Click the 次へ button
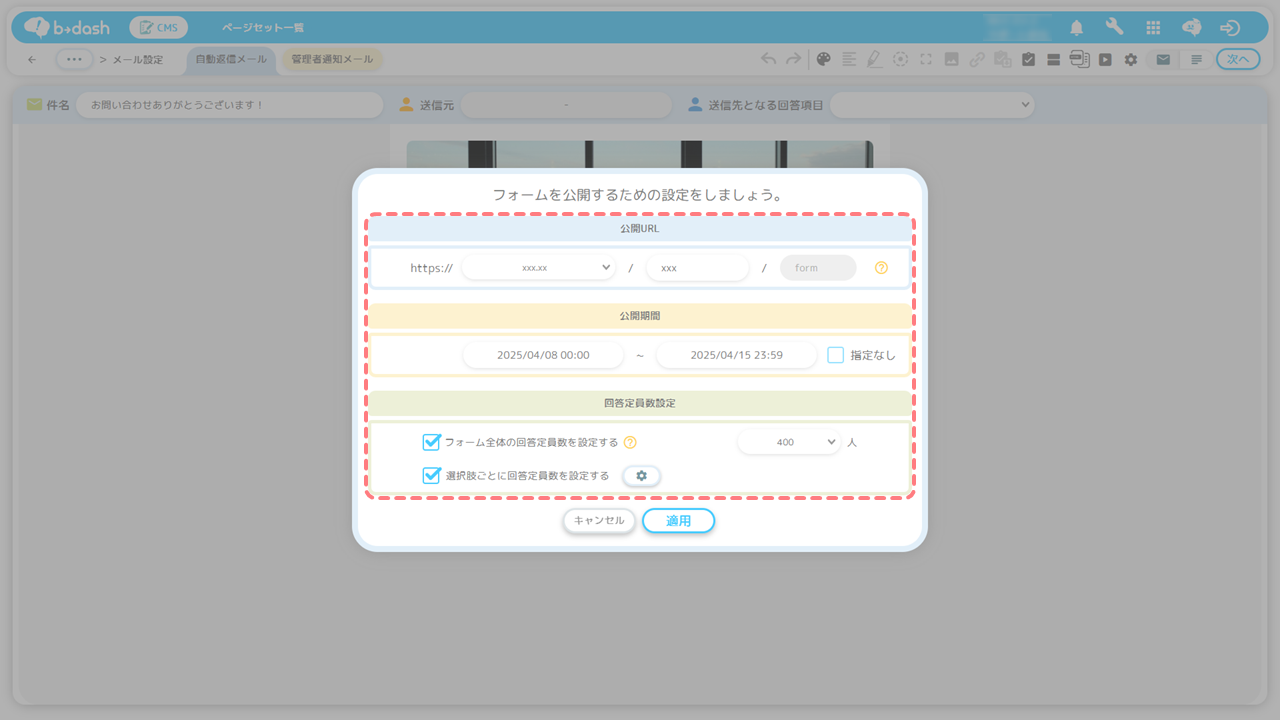This screenshot has height=720, width=1280. (x=1238, y=59)
